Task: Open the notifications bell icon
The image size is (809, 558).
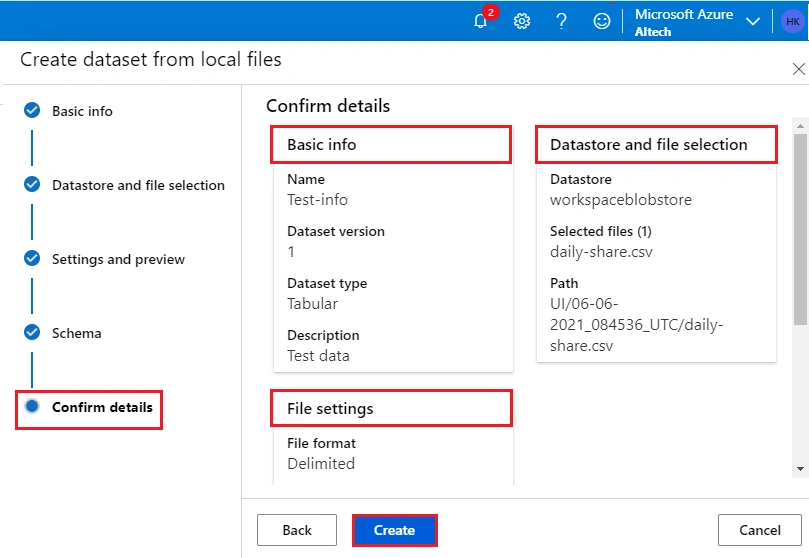Action: pyautogui.click(x=480, y=21)
